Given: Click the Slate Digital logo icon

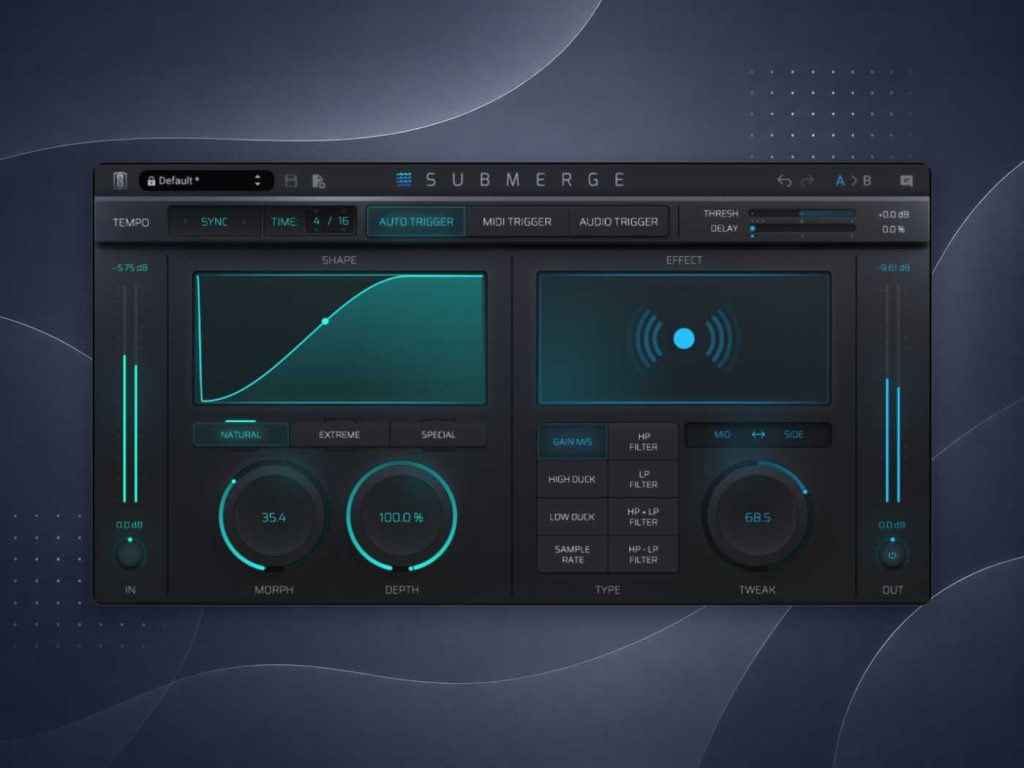Looking at the screenshot, I should click(120, 180).
